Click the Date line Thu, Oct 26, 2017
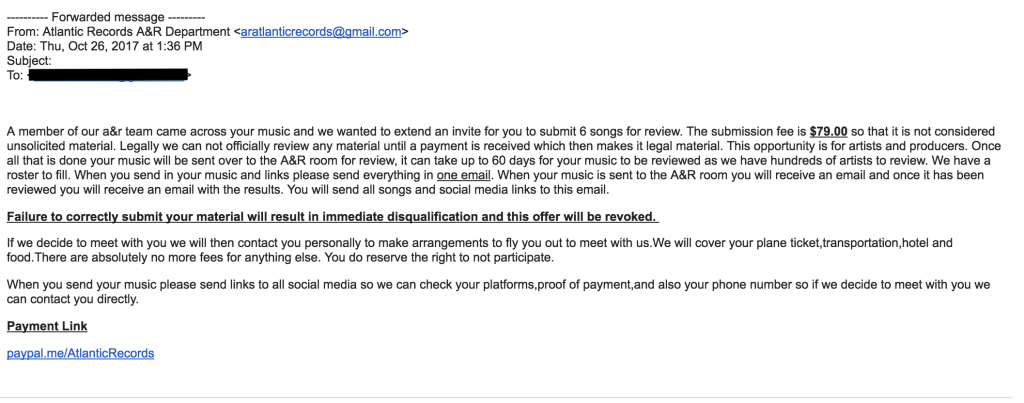The height and width of the screenshot is (403, 1024). [104, 46]
